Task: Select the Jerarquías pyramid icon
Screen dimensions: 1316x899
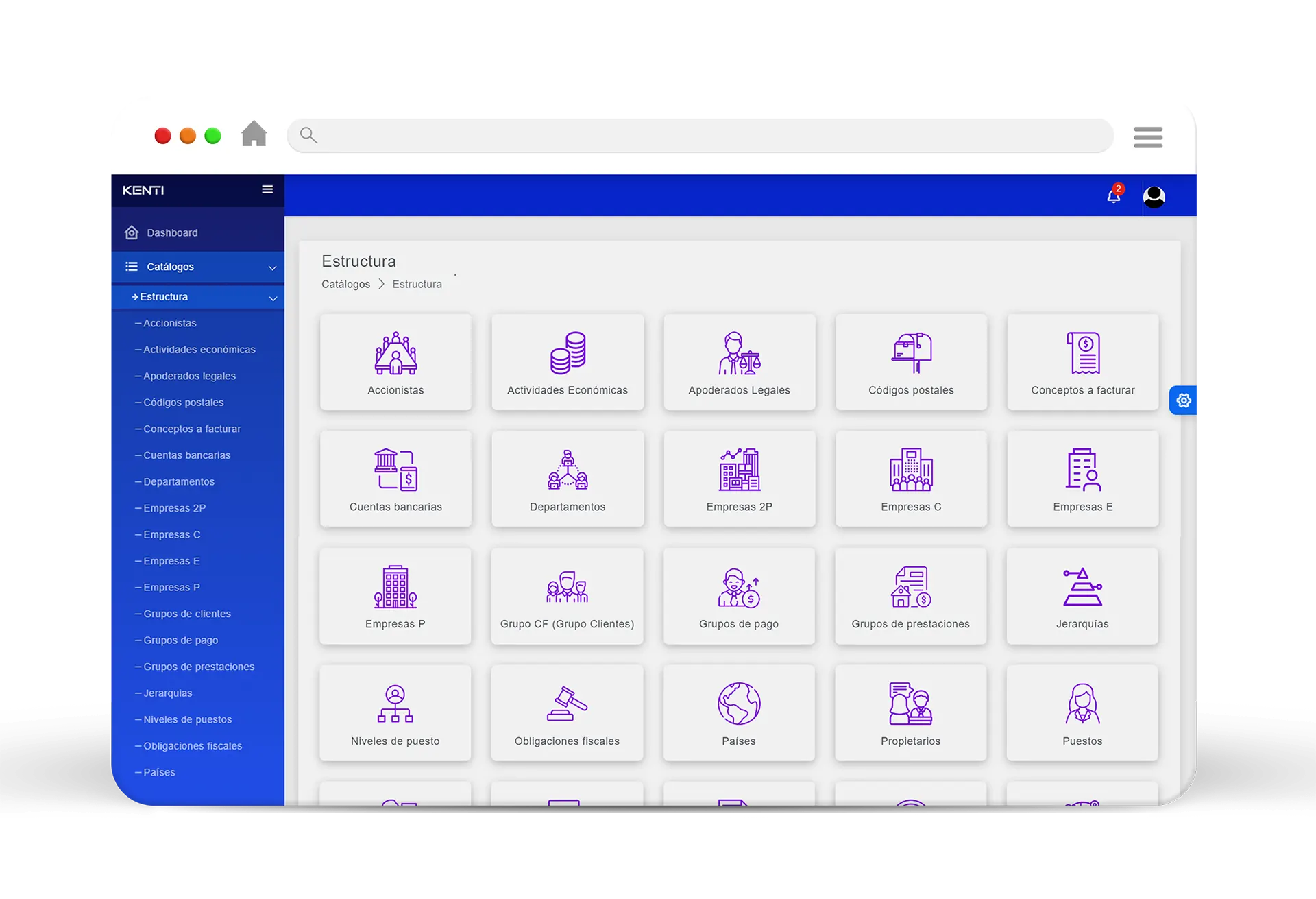Action: click(1082, 587)
